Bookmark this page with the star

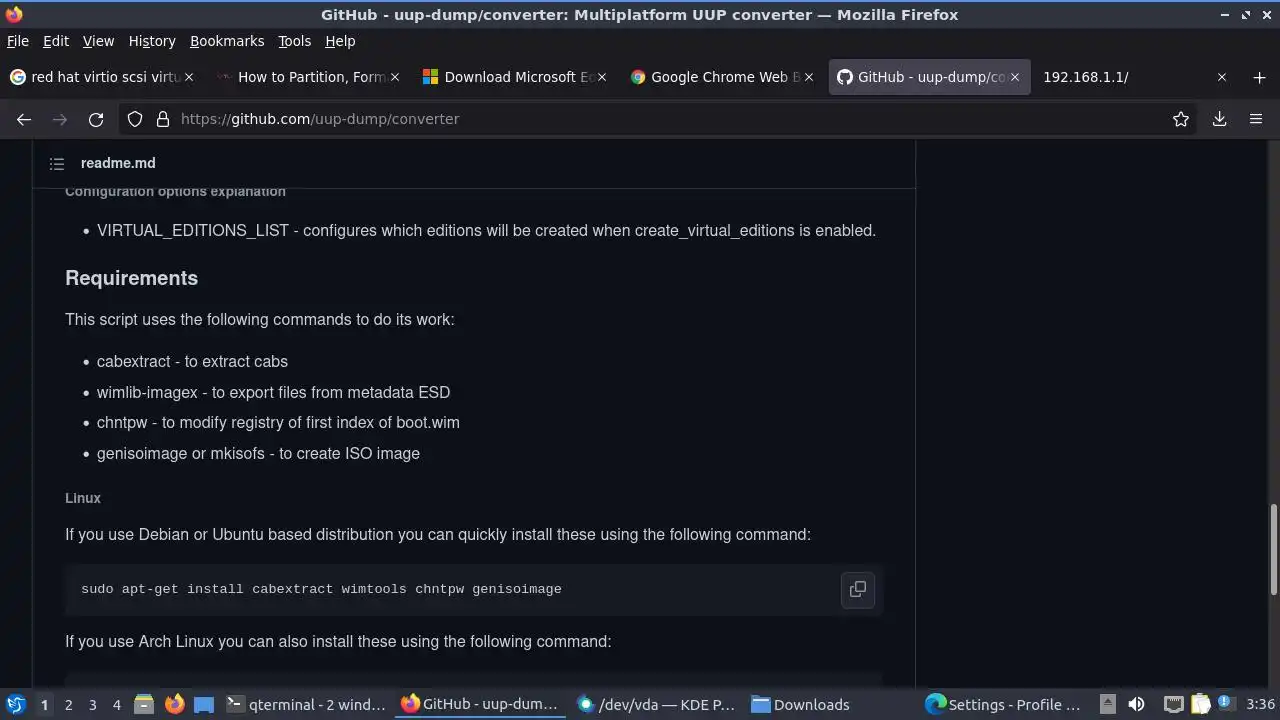point(1181,119)
